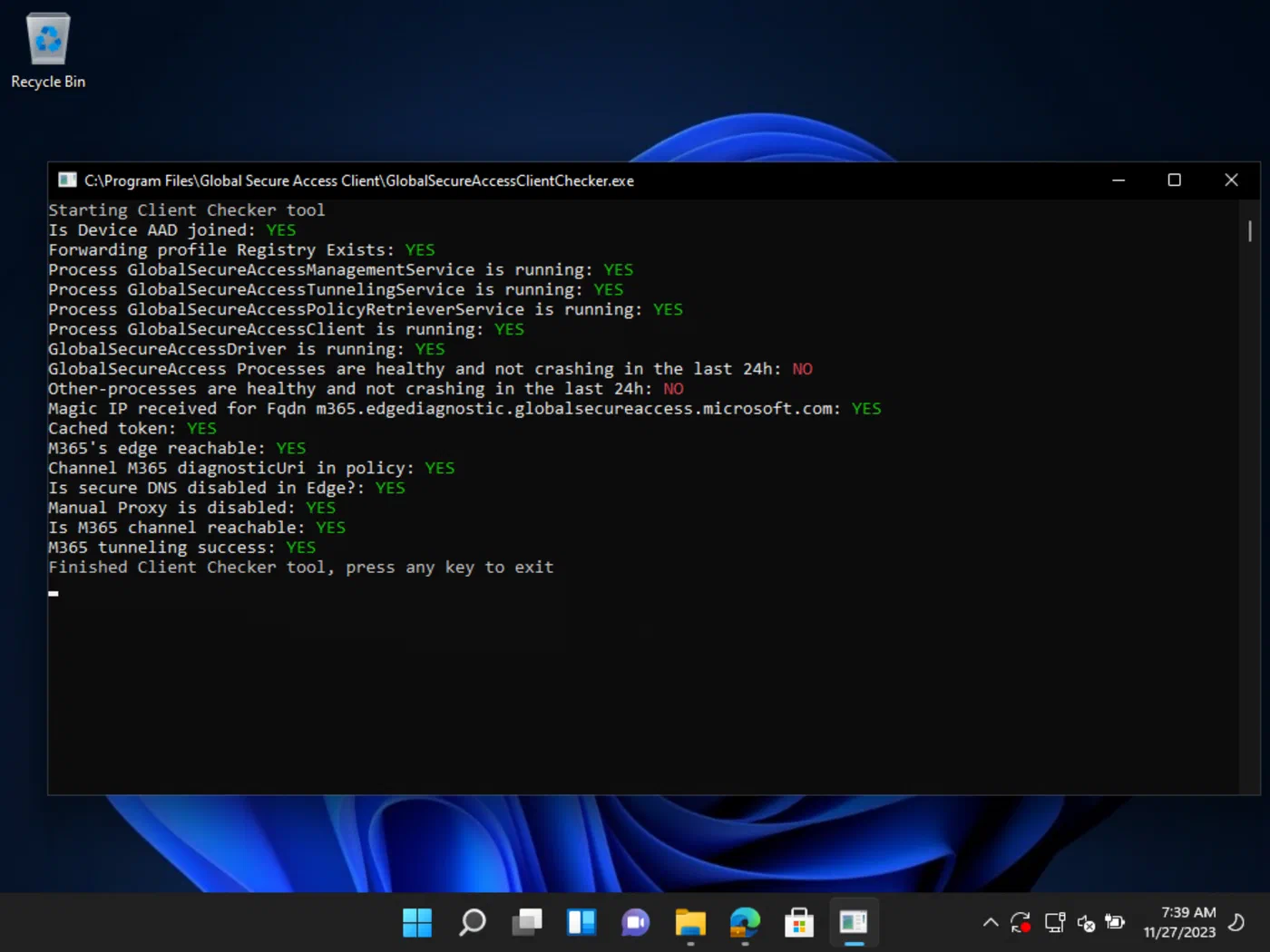Open taskbar Search

pos(473,923)
